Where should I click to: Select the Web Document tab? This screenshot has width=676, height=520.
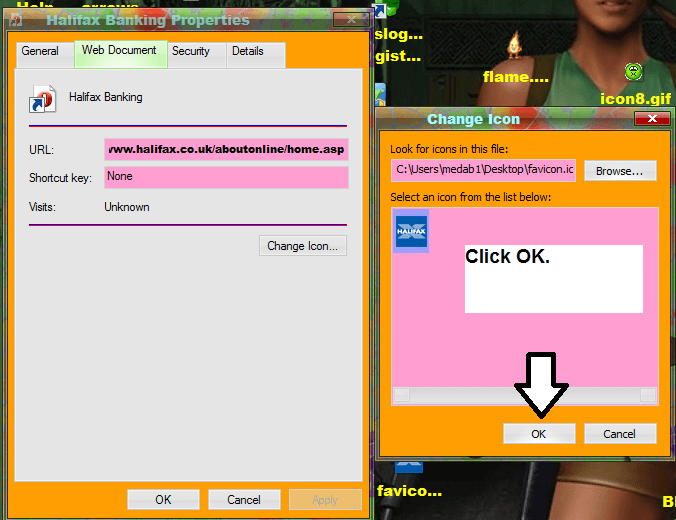[119, 50]
